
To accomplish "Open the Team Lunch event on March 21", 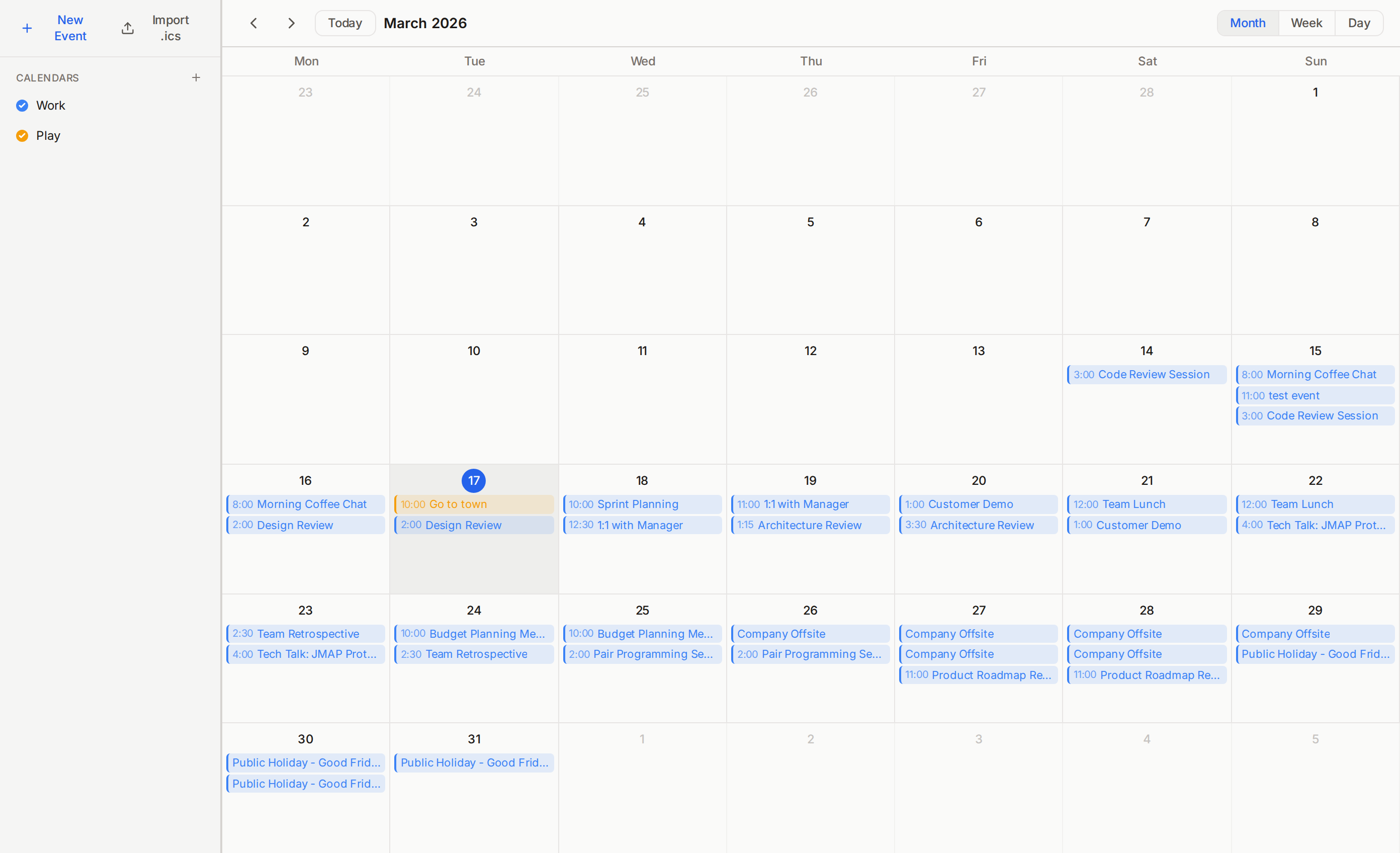I will click(x=1146, y=503).
